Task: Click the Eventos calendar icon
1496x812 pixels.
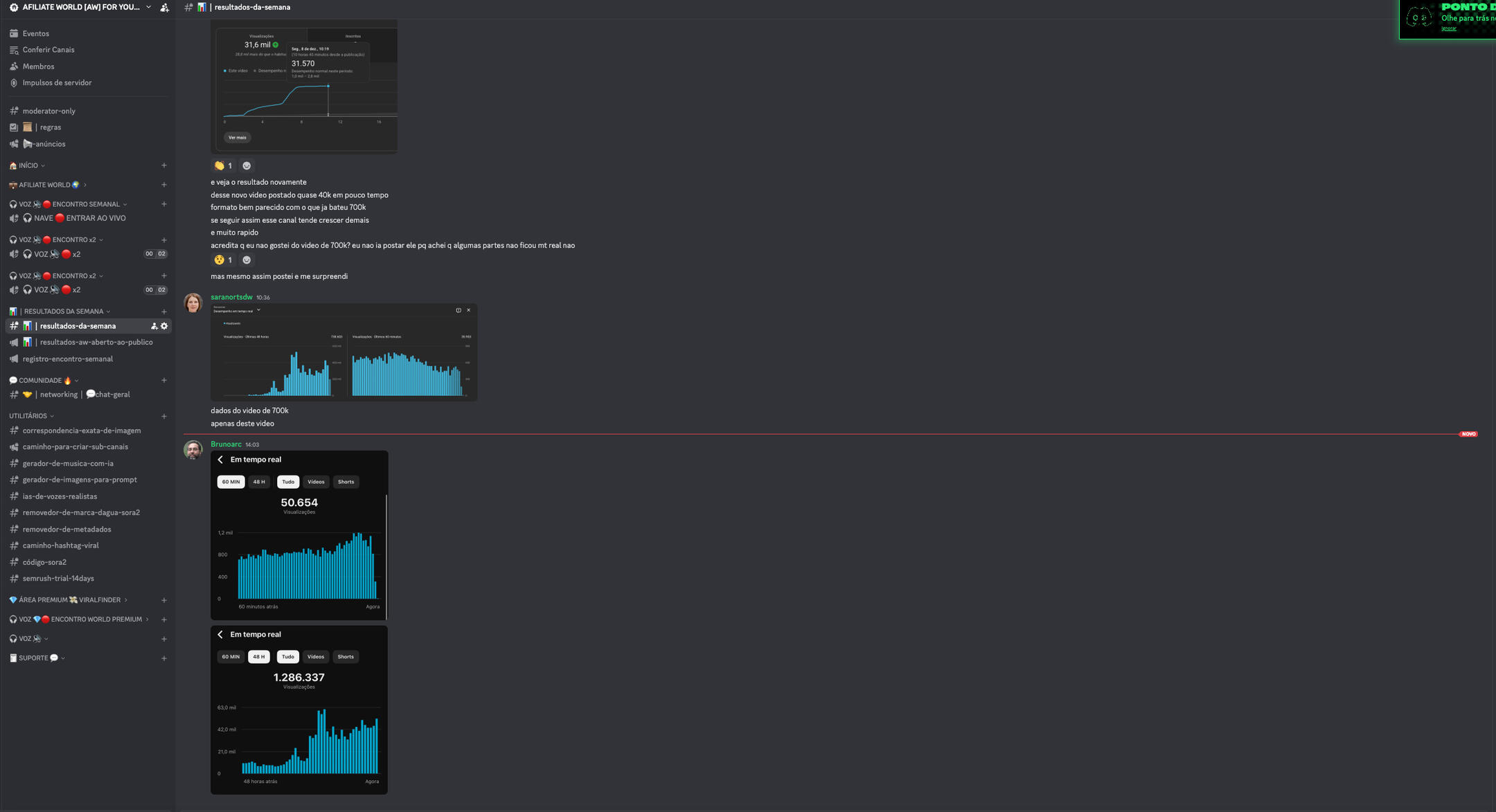Action: pos(14,33)
